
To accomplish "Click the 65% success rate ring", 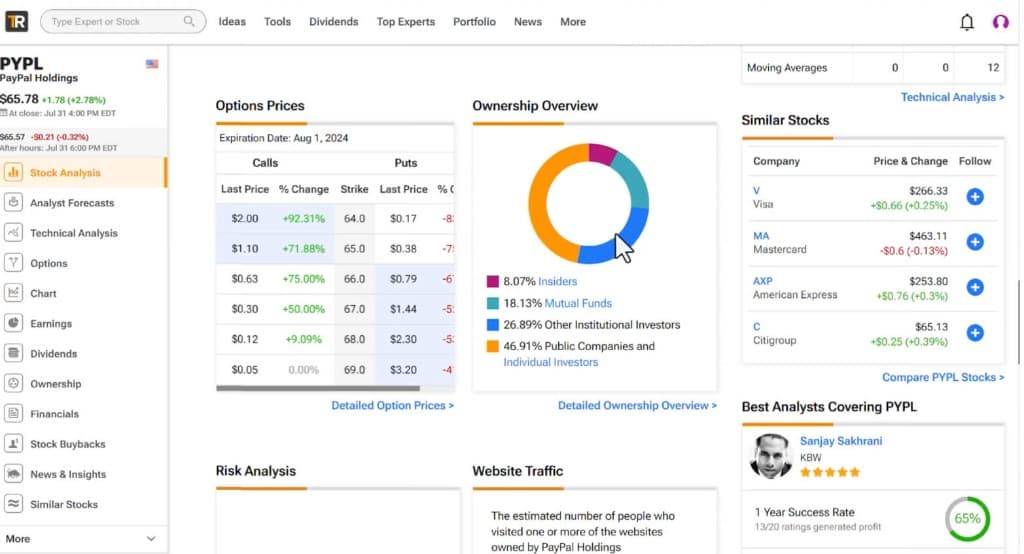I will click(967, 519).
